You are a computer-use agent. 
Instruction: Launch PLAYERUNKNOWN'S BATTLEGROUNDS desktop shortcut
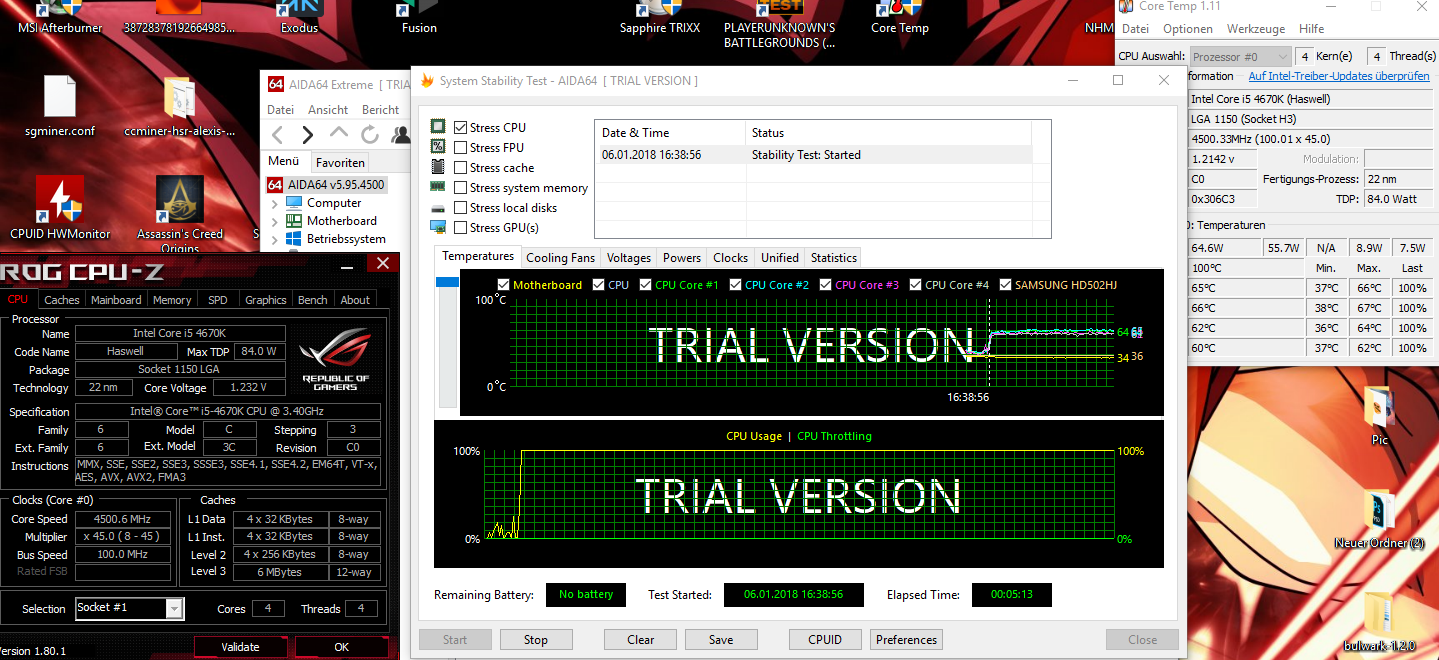(x=780, y=25)
